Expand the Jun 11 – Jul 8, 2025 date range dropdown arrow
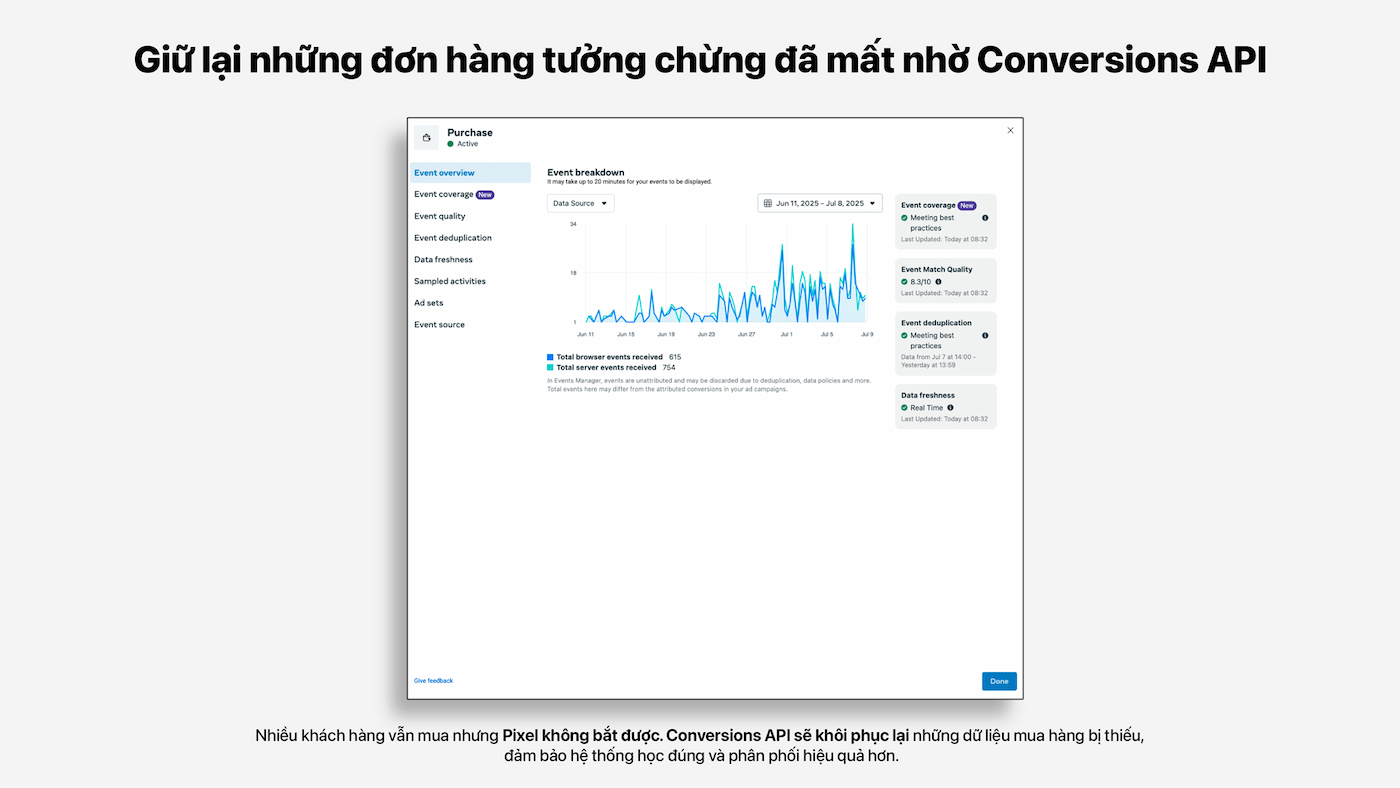Screen dimensions: 1400x788 872,203
